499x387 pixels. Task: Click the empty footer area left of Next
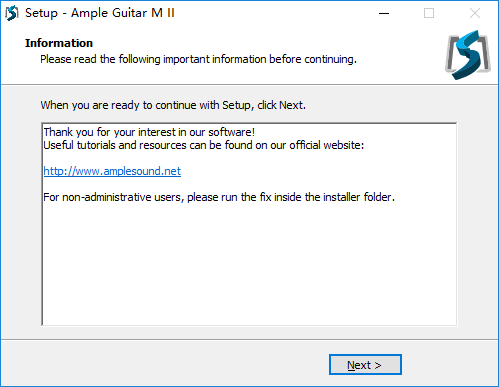(163, 364)
